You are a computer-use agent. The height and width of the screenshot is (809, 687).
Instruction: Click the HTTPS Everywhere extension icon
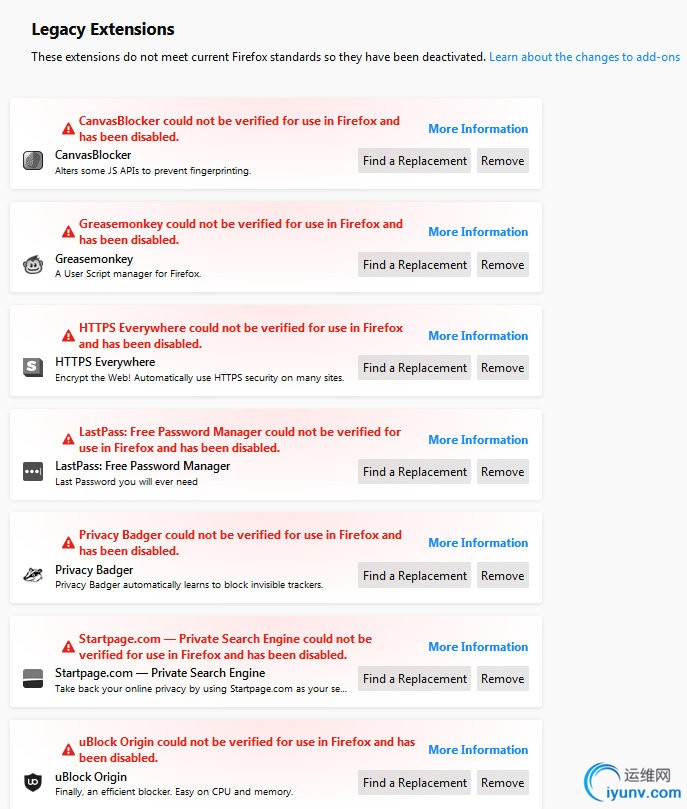tap(33, 367)
